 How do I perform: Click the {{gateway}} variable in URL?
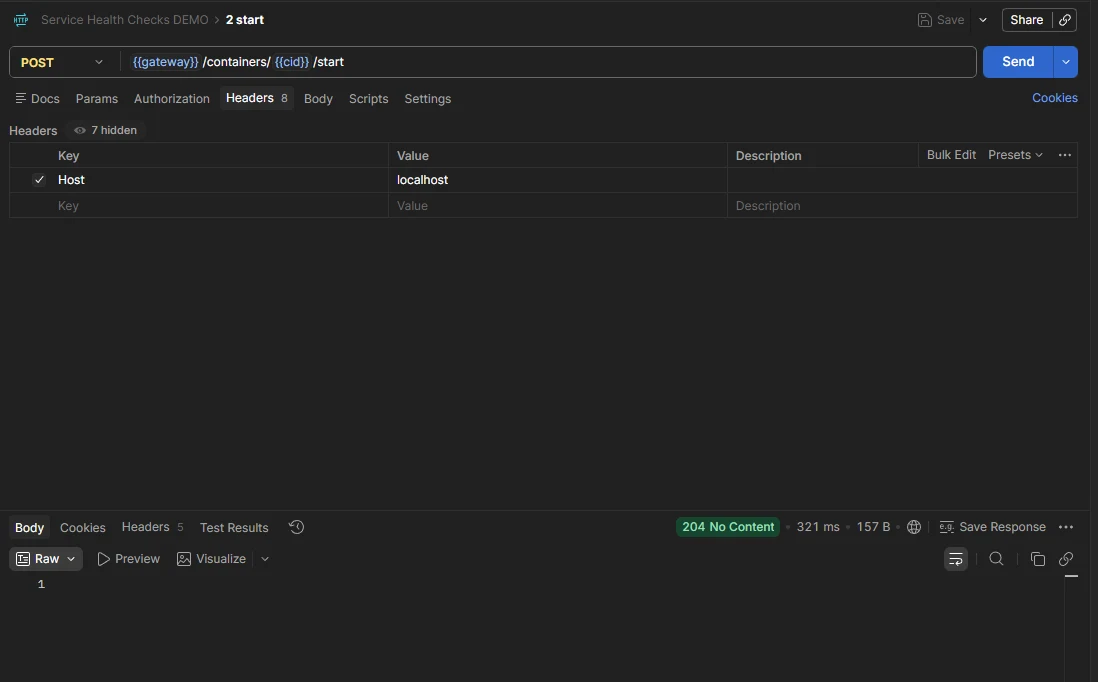(x=165, y=62)
